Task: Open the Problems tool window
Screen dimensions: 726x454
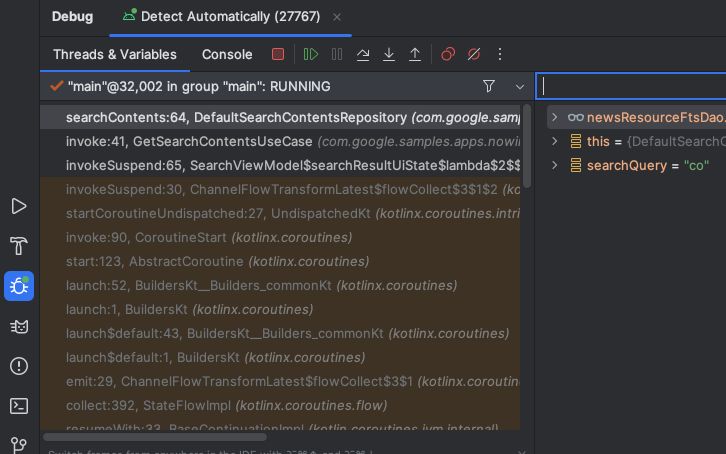Action: (x=19, y=366)
